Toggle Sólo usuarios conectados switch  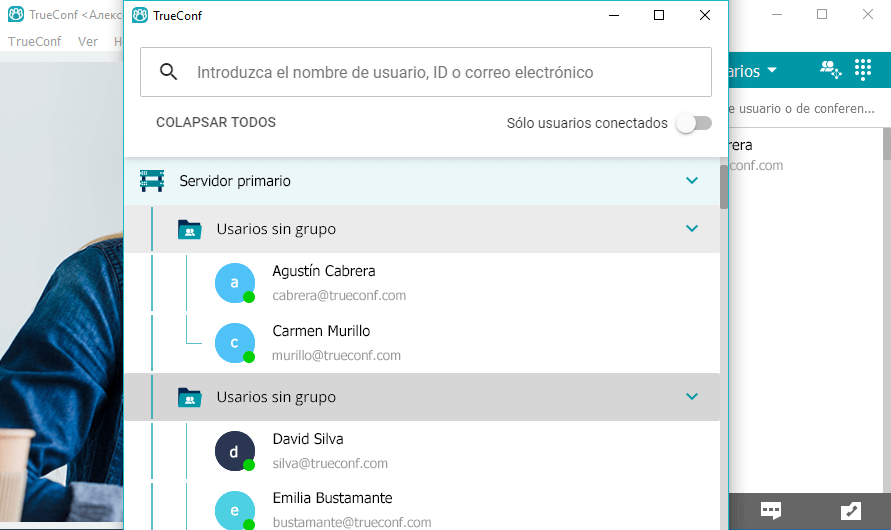pos(694,123)
